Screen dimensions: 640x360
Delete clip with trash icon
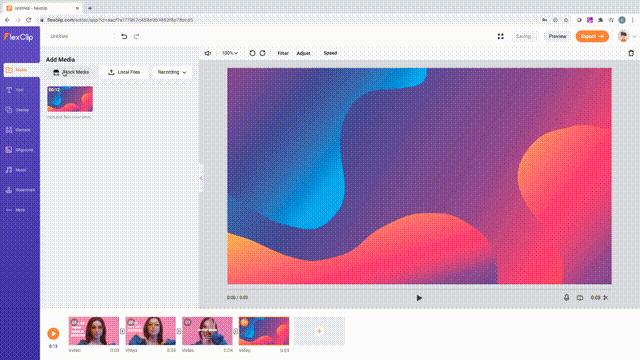[x=631, y=53]
